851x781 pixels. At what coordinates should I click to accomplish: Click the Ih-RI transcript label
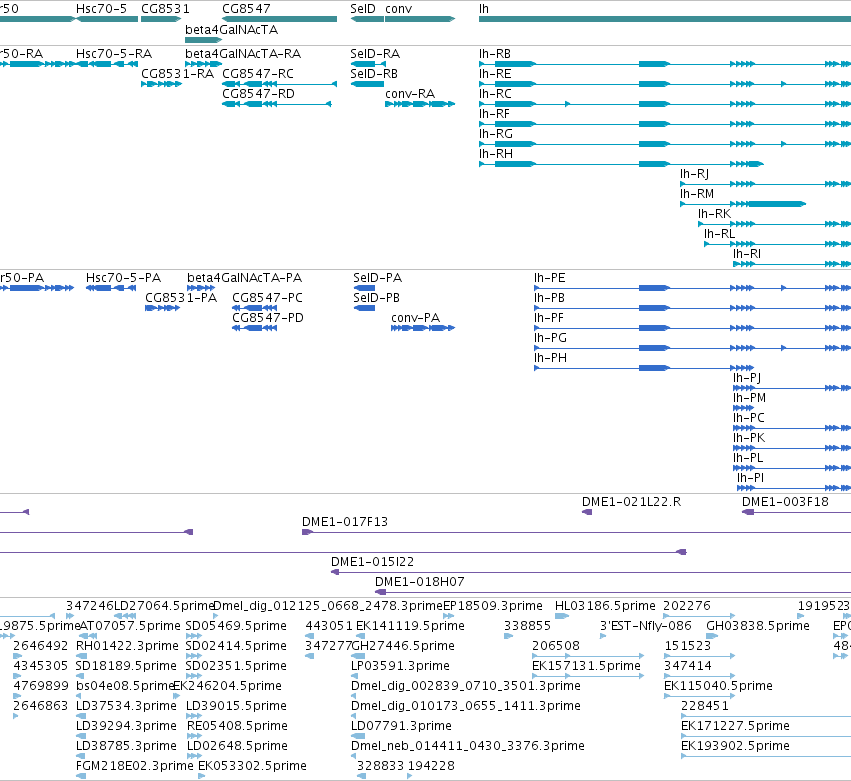pyautogui.click(x=747, y=253)
